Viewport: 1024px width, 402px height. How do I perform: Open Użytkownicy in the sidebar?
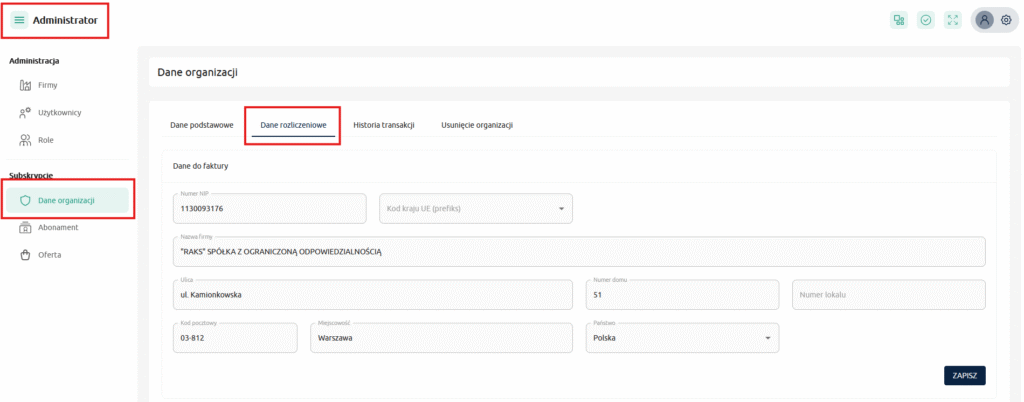58,112
